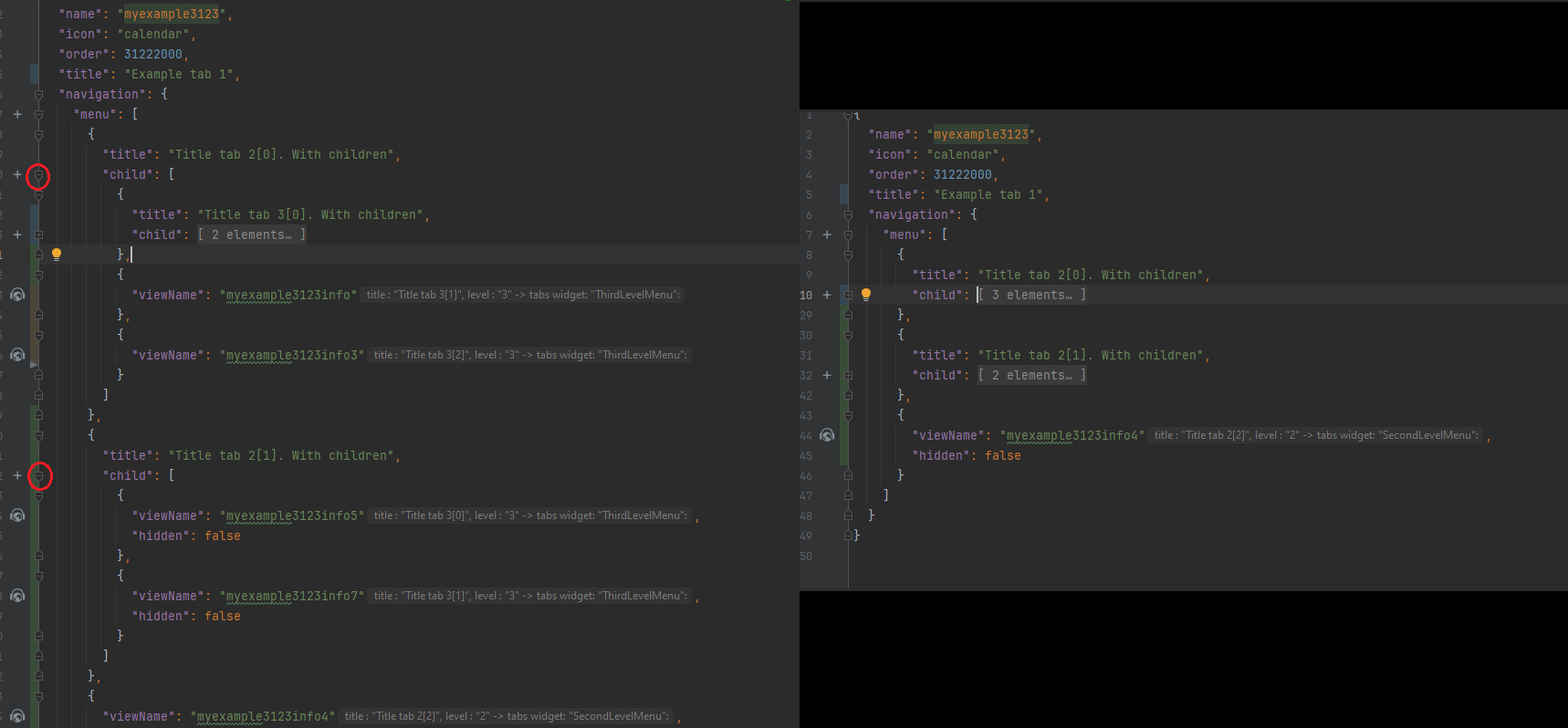Viewport: 1568px width, 728px height.
Task: Click plus gutter icon beside Title tab 2[1] child line, left editor
Action: click(x=17, y=475)
